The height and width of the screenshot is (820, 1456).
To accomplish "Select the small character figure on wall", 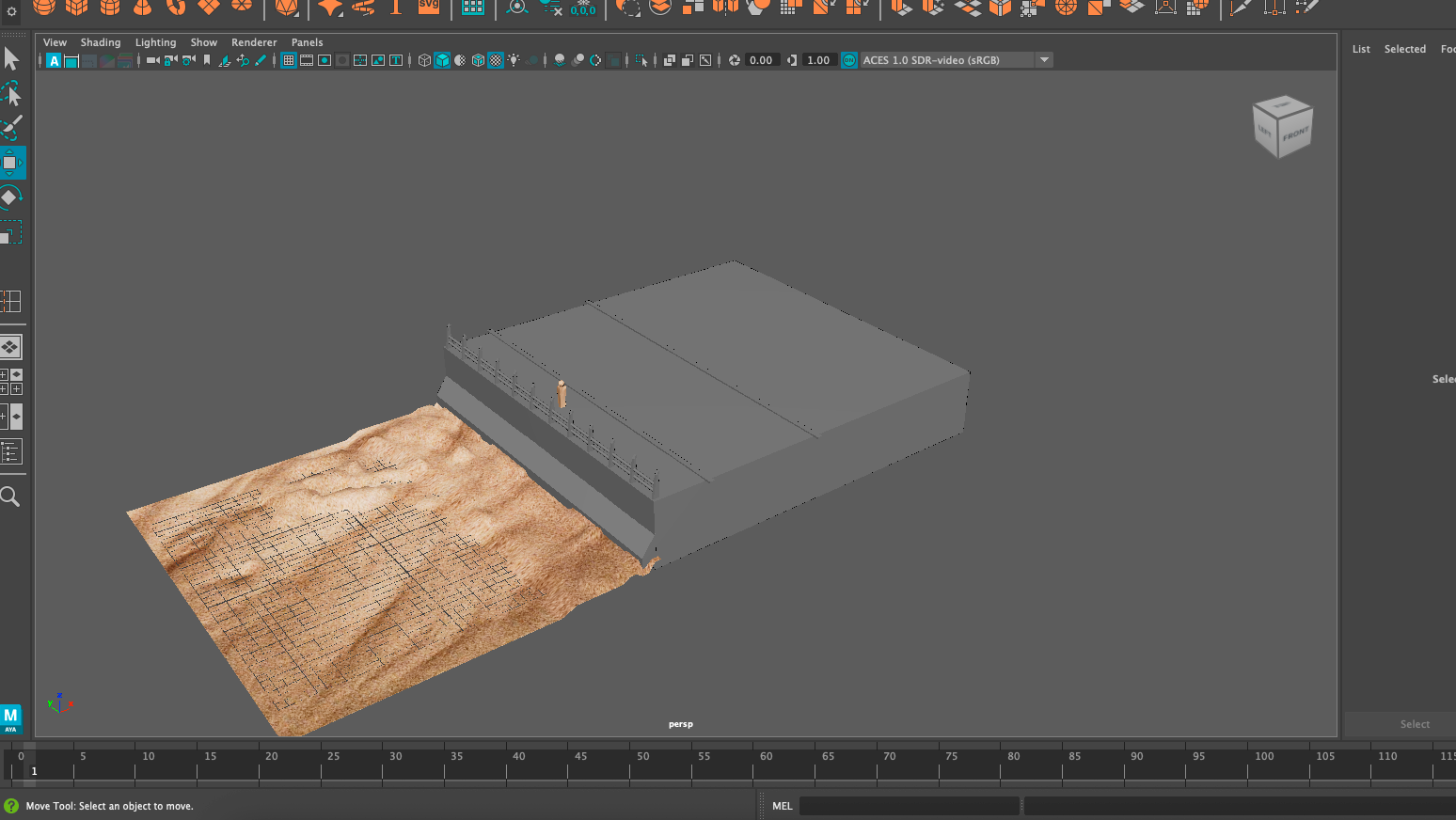I will pos(562,393).
